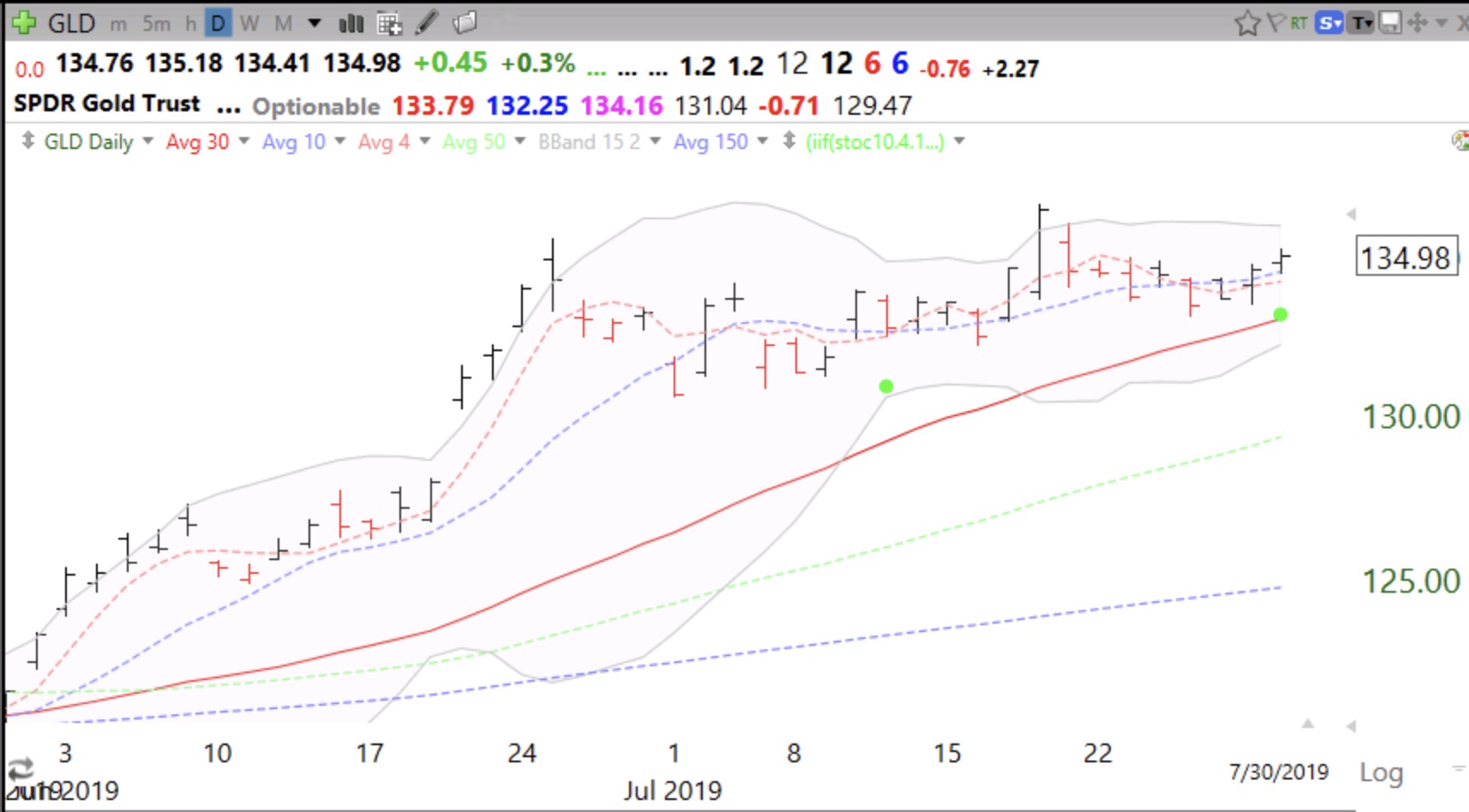The height and width of the screenshot is (812, 1469).
Task: Click the BBand 15 2 indicator label
Action: click(589, 141)
